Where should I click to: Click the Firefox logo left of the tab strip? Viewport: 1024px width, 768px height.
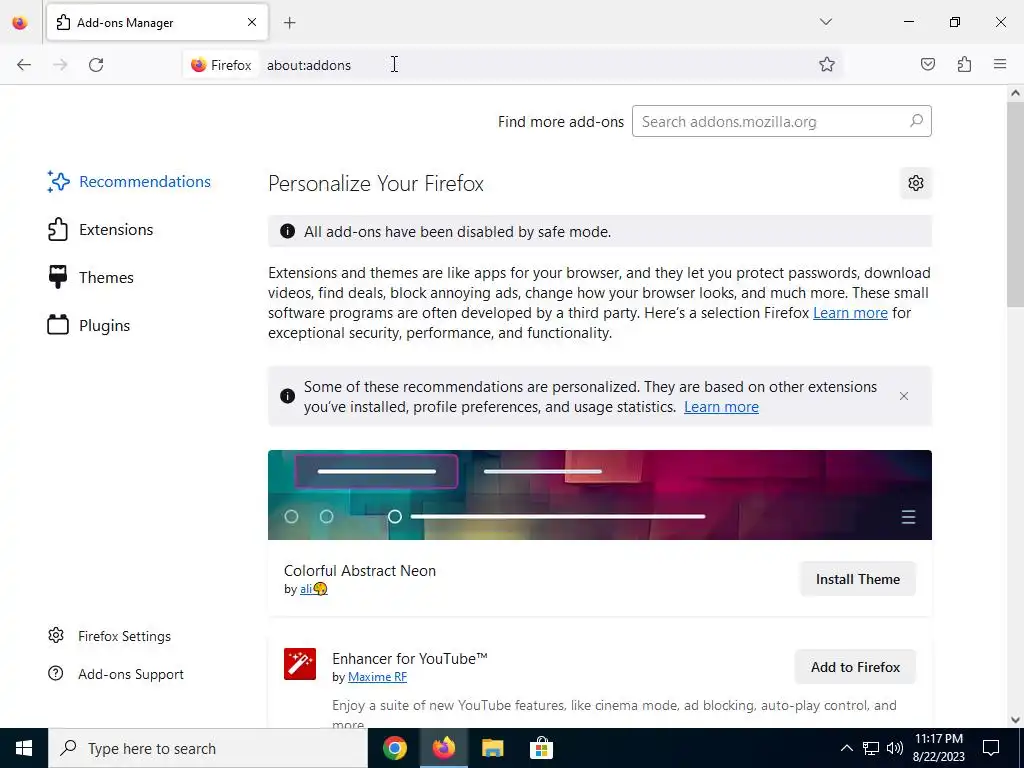(20, 23)
